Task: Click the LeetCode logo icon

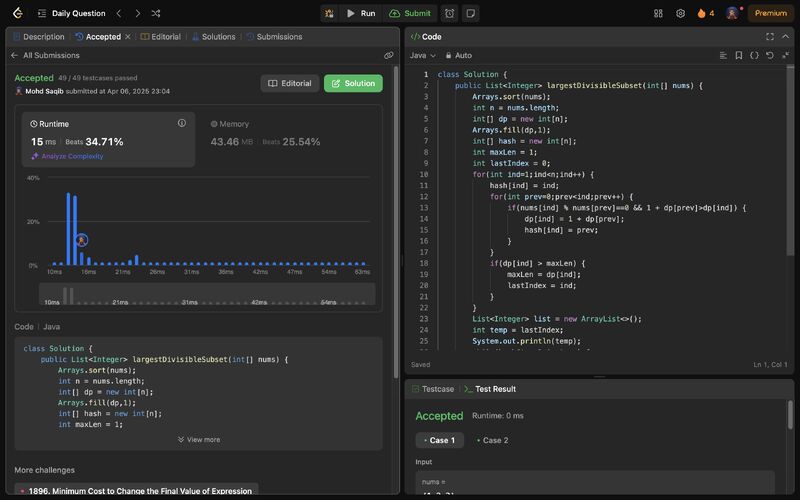Action: pos(18,13)
